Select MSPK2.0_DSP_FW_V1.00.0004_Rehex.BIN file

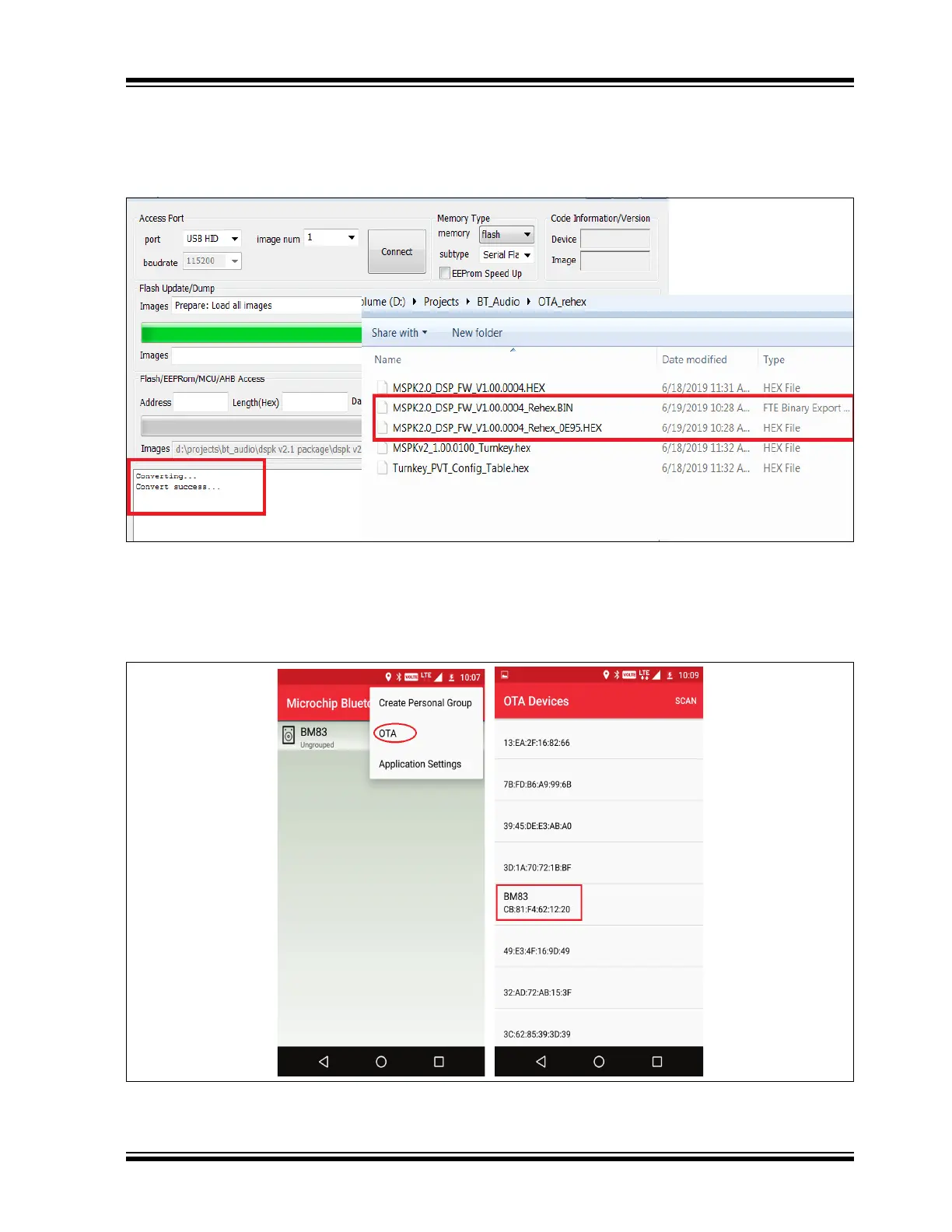482,408
